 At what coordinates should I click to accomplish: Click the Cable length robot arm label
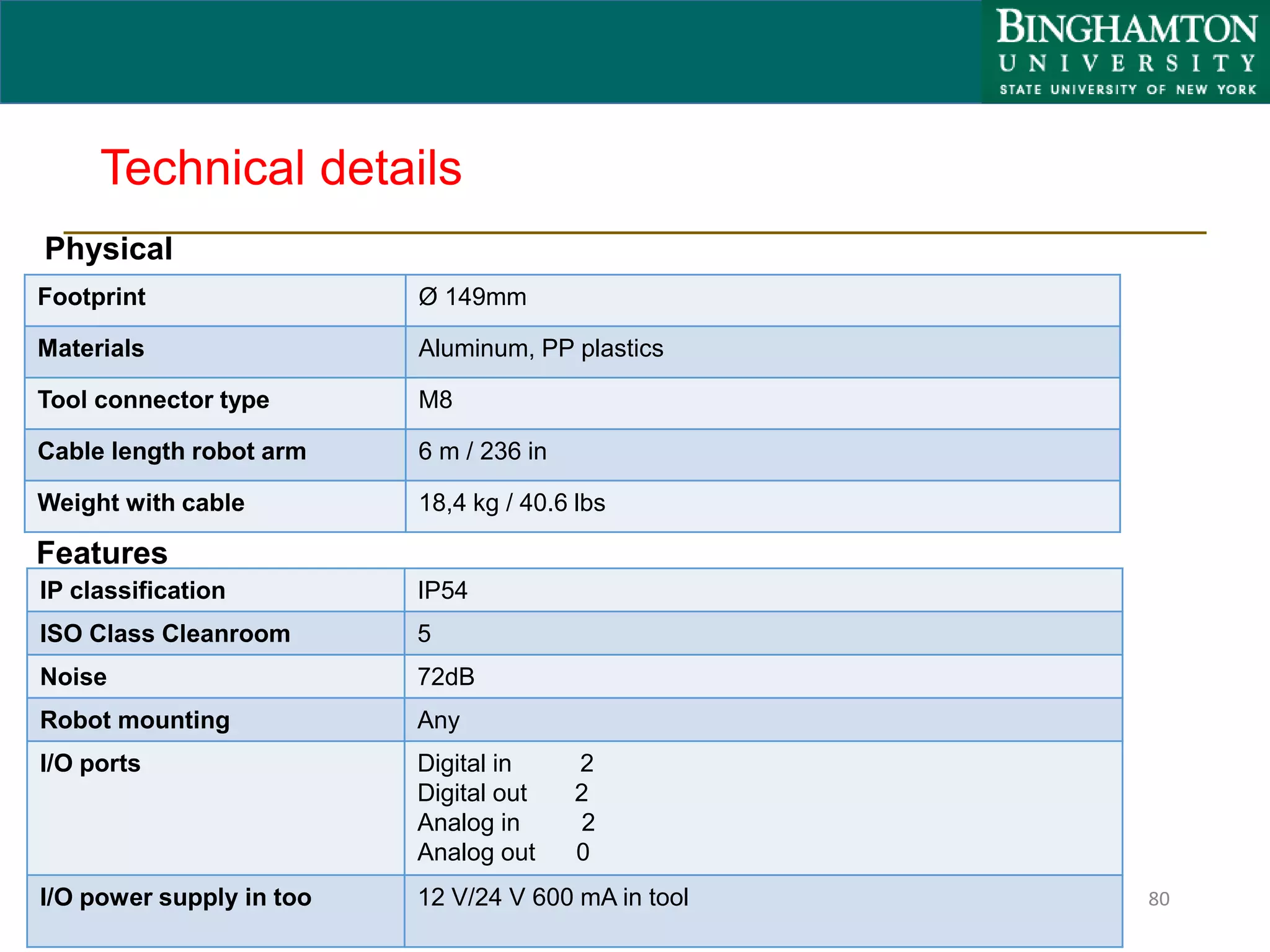point(172,451)
